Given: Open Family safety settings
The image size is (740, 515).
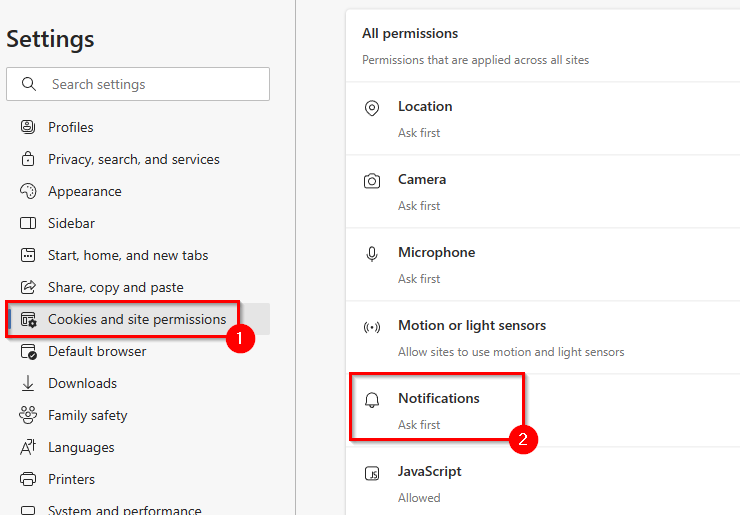Looking at the screenshot, I should click(88, 415).
